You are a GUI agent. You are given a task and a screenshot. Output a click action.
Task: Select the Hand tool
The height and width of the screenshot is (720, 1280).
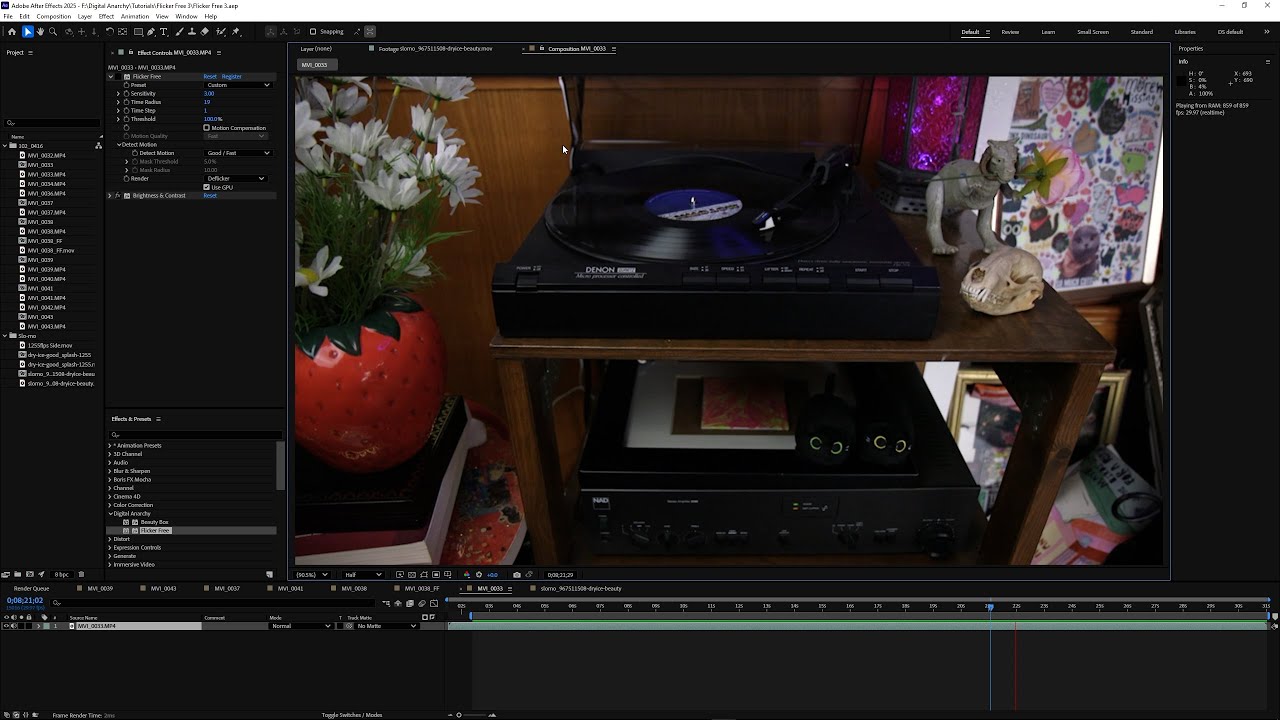click(40, 32)
